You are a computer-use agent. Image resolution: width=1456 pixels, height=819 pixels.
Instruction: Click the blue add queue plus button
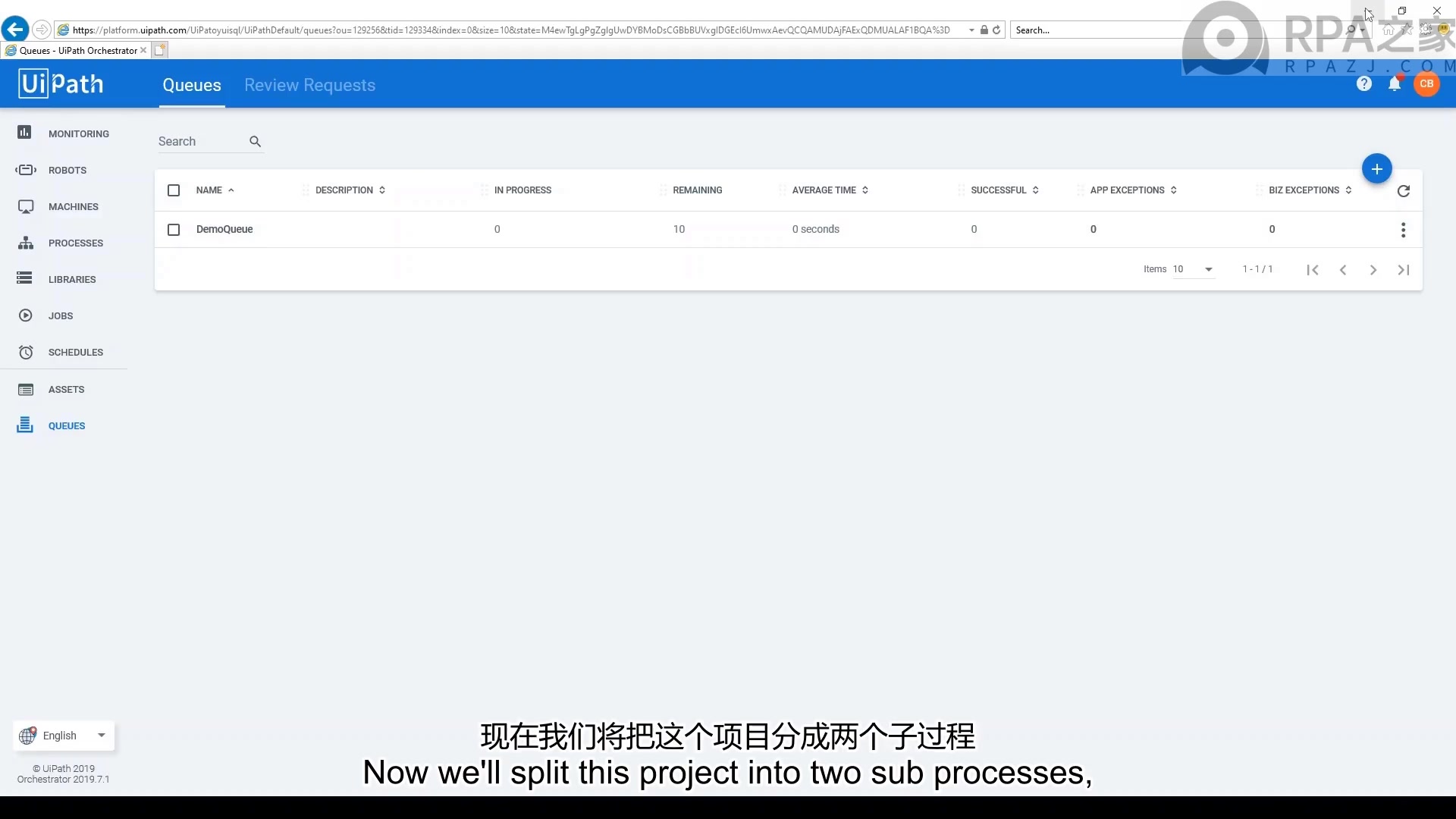[x=1376, y=169]
